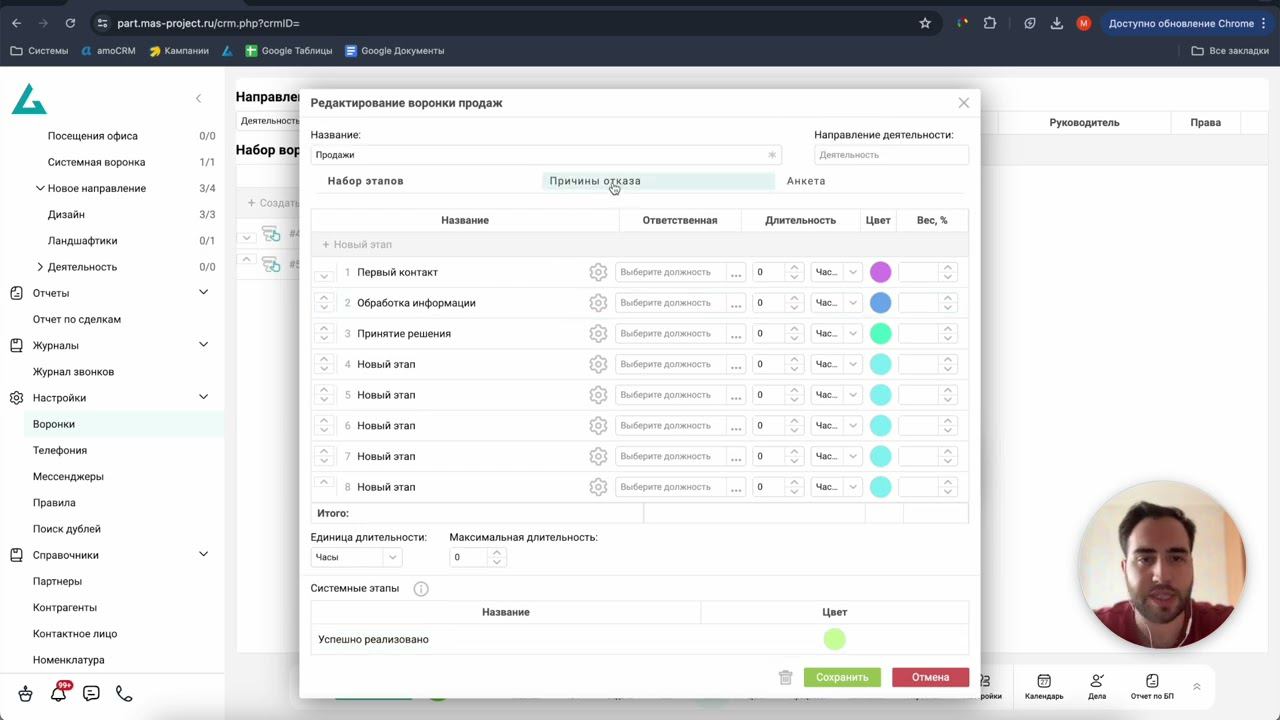Image resolution: width=1280 pixels, height=720 pixels.
Task: Collapse the Справочники section chevron
Action: pos(203,555)
